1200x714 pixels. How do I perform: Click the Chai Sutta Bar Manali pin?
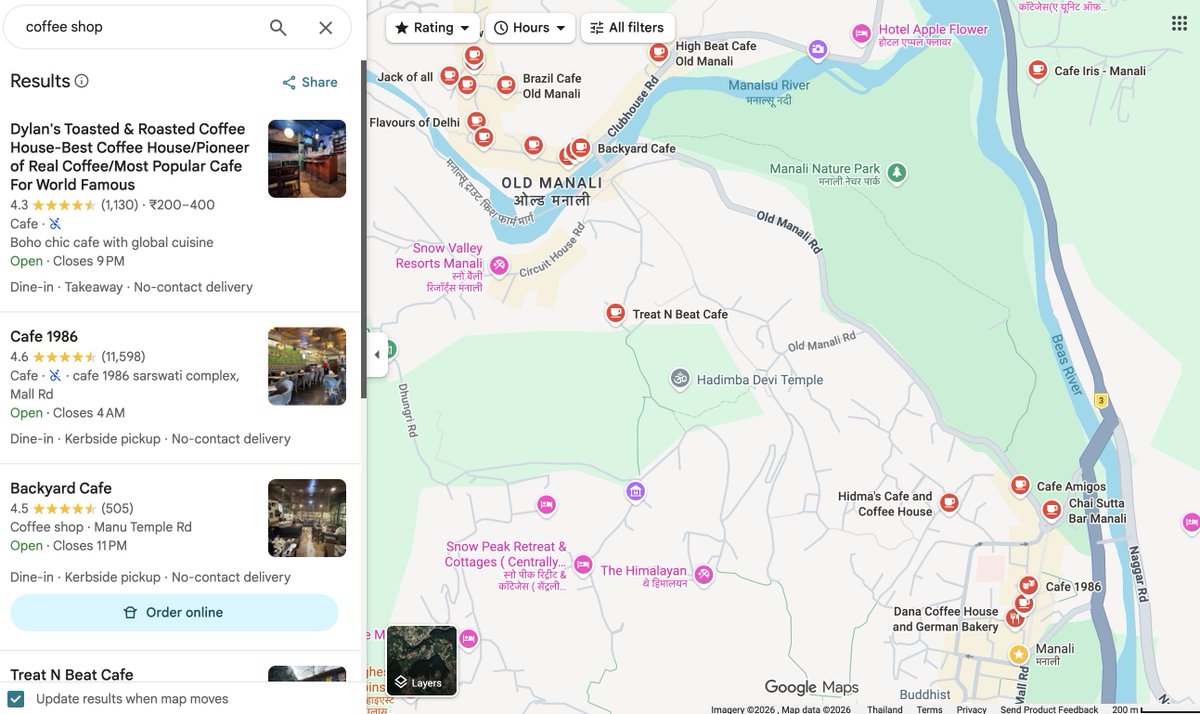coord(1052,509)
